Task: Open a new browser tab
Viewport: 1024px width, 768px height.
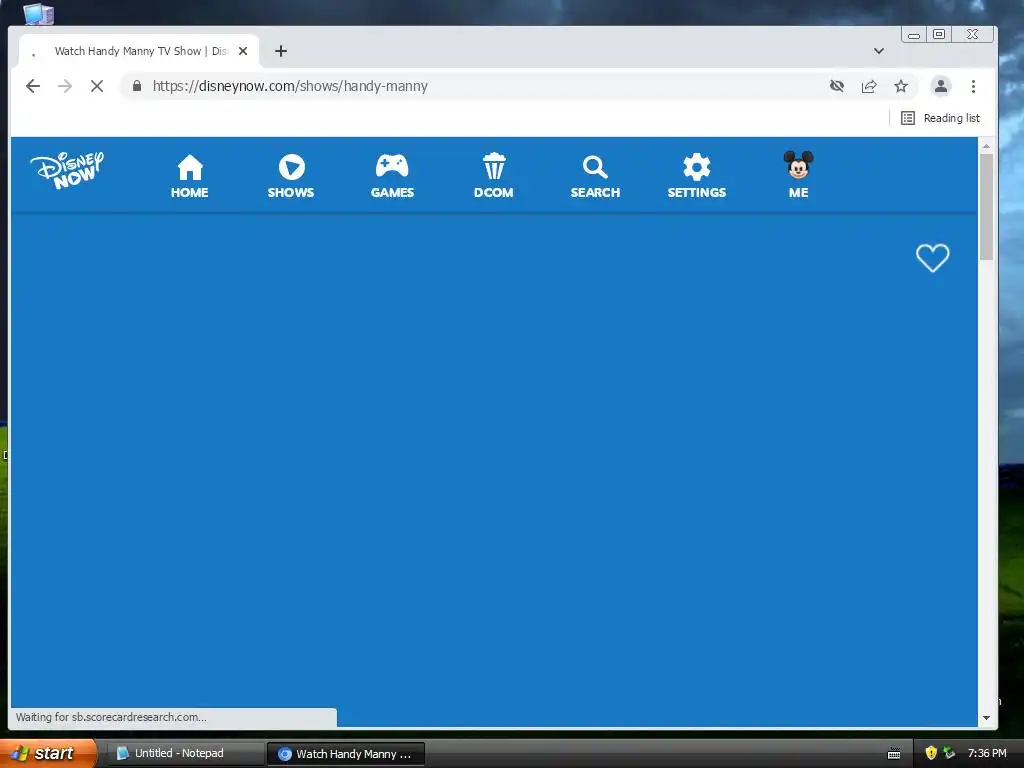Action: [x=281, y=51]
